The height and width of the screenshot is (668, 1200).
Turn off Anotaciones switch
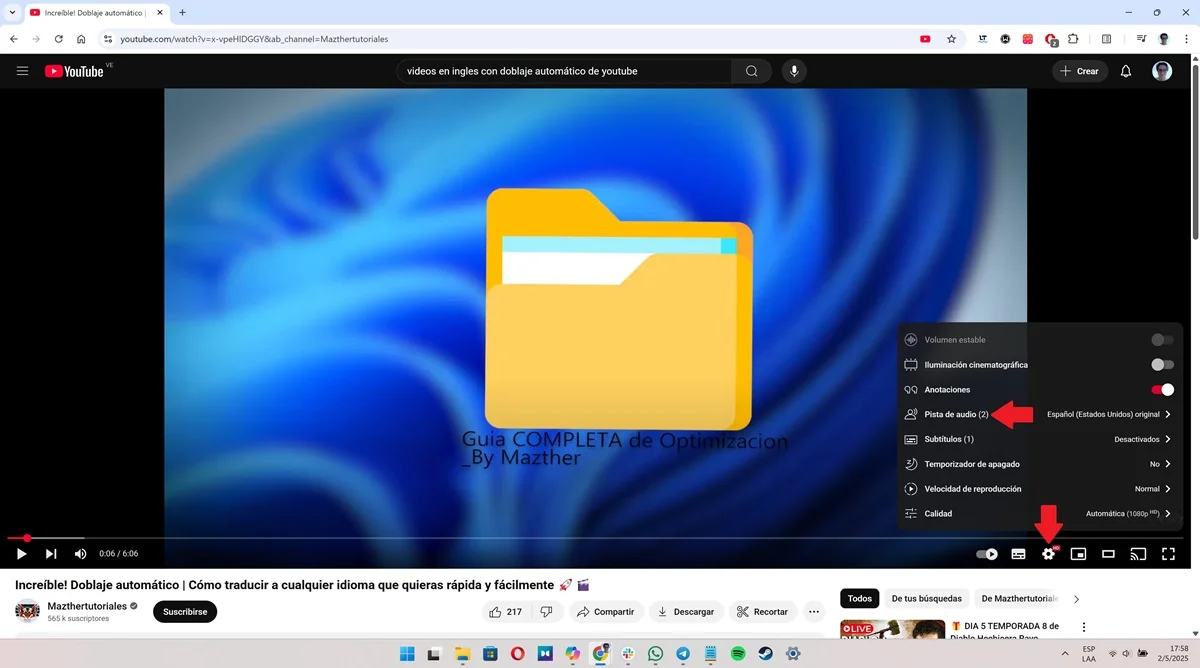point(1162,390)
